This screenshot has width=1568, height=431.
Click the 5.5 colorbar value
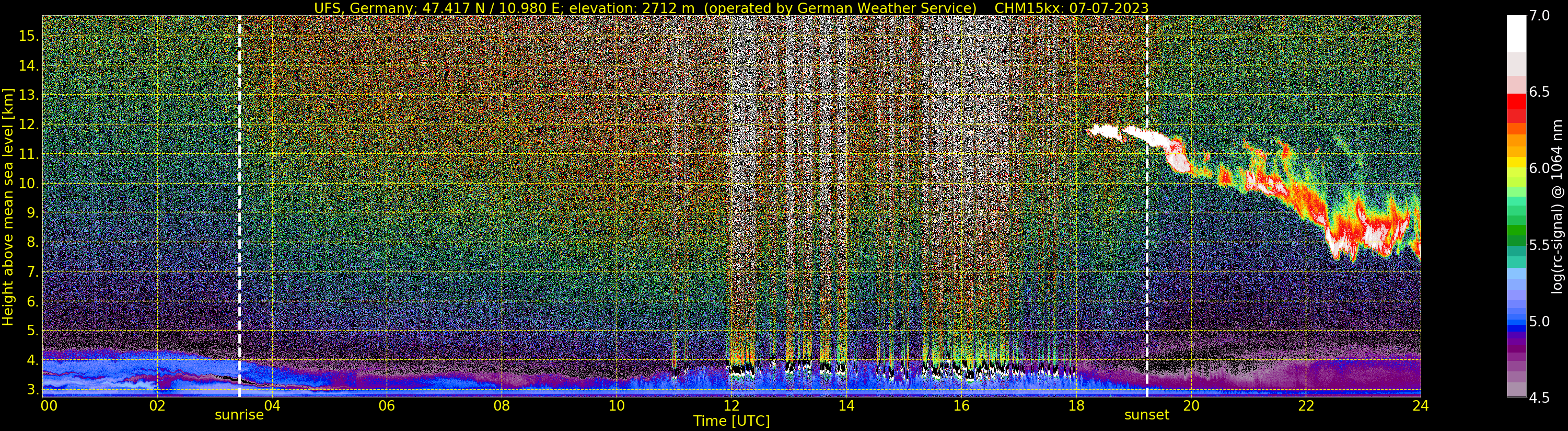tap(1539, 245)
